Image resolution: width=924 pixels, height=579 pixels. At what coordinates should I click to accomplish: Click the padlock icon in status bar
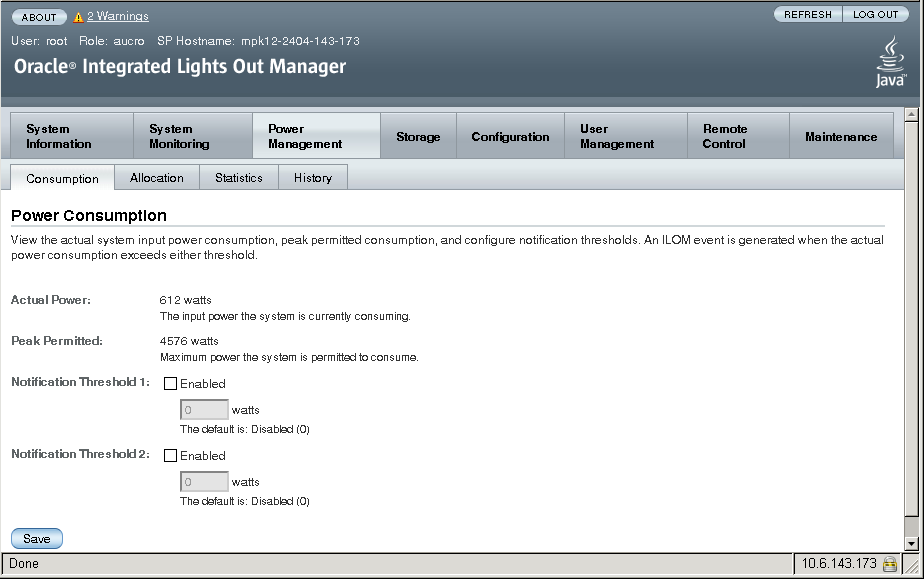tap(890, 564)
